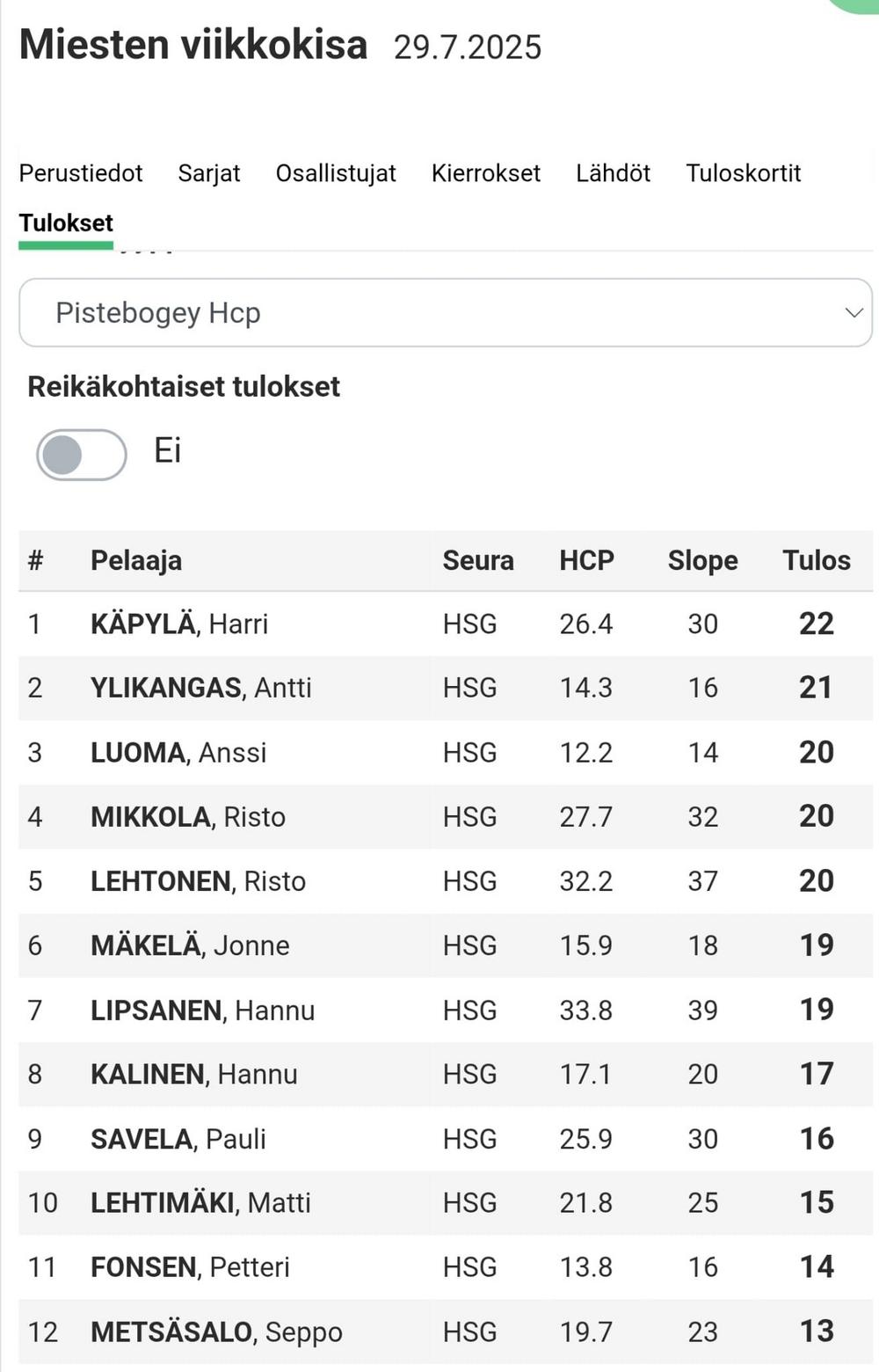Toggle the Reikäkohtaiset tulokset switch
Viewport: 879px width, 1372px height.
pos(81,455)
